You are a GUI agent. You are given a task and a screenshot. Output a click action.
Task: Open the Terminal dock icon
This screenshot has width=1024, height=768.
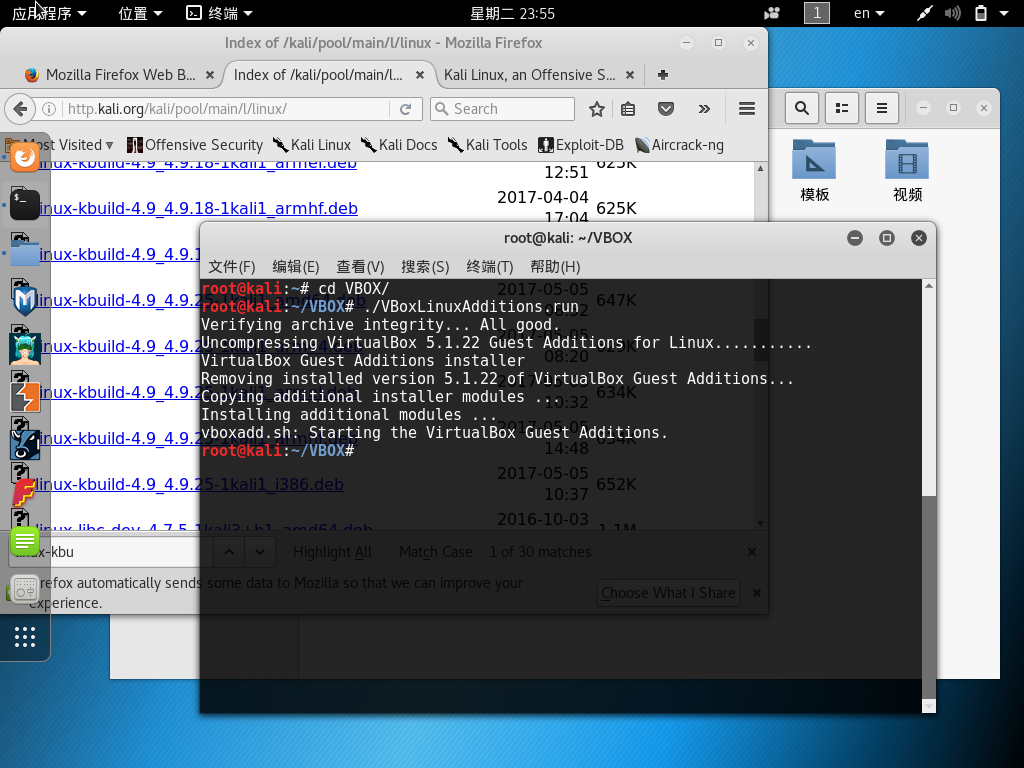(x=25, y=204)
